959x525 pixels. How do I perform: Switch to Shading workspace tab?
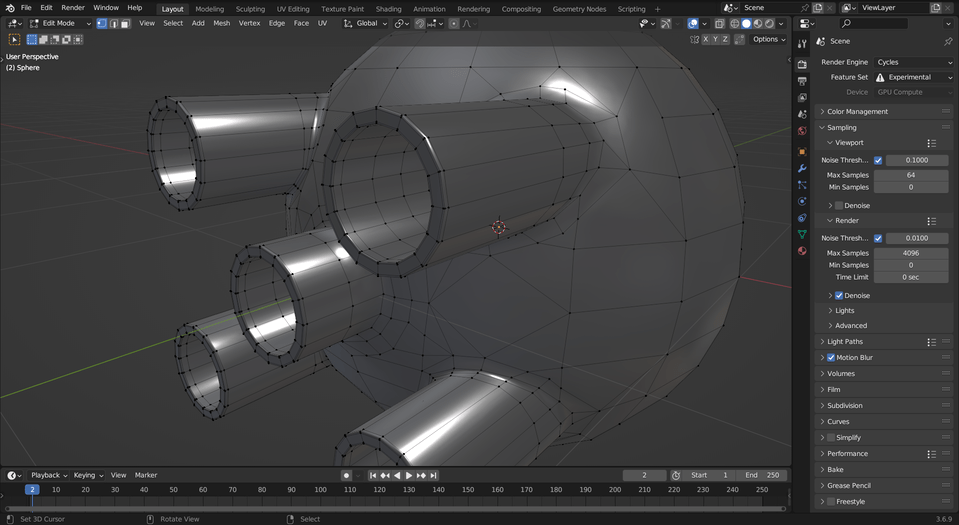[388, 9]
